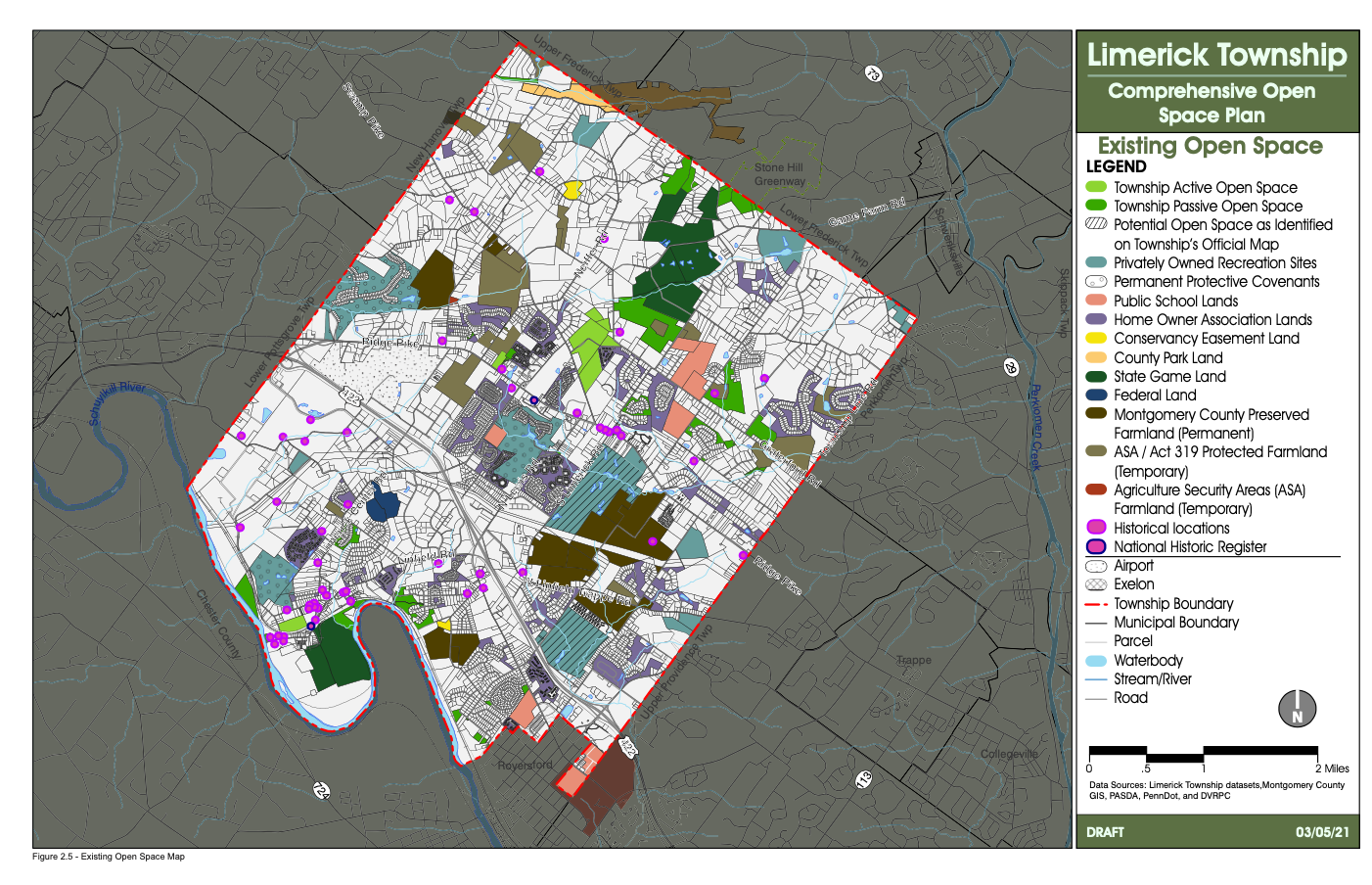
Task: Toggle the Waterbody legend item
Action: pyautogui.click(x=1096, y=660)
